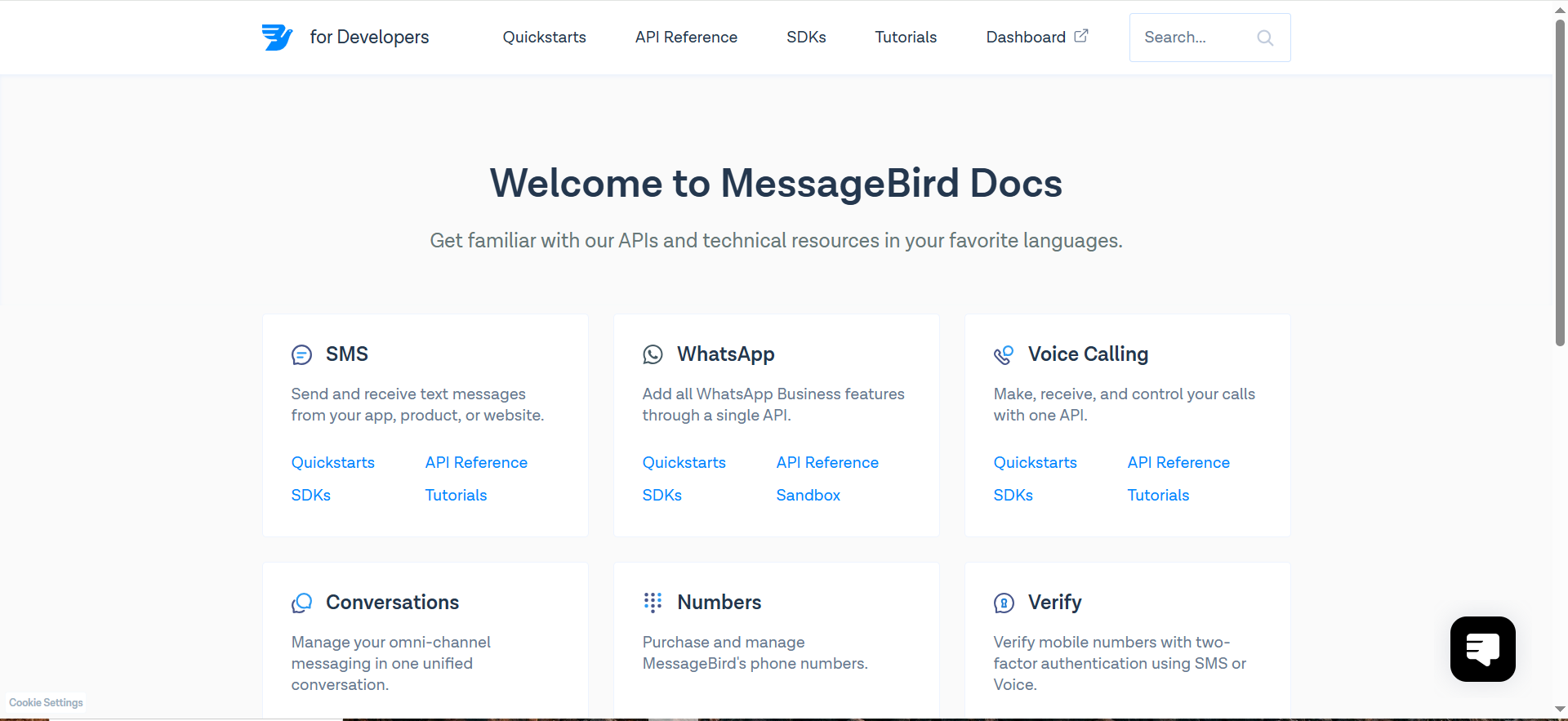Click the SMS speech bubble icon
Viewport: 1568px width, 721px height.
(x=301, y=354)
